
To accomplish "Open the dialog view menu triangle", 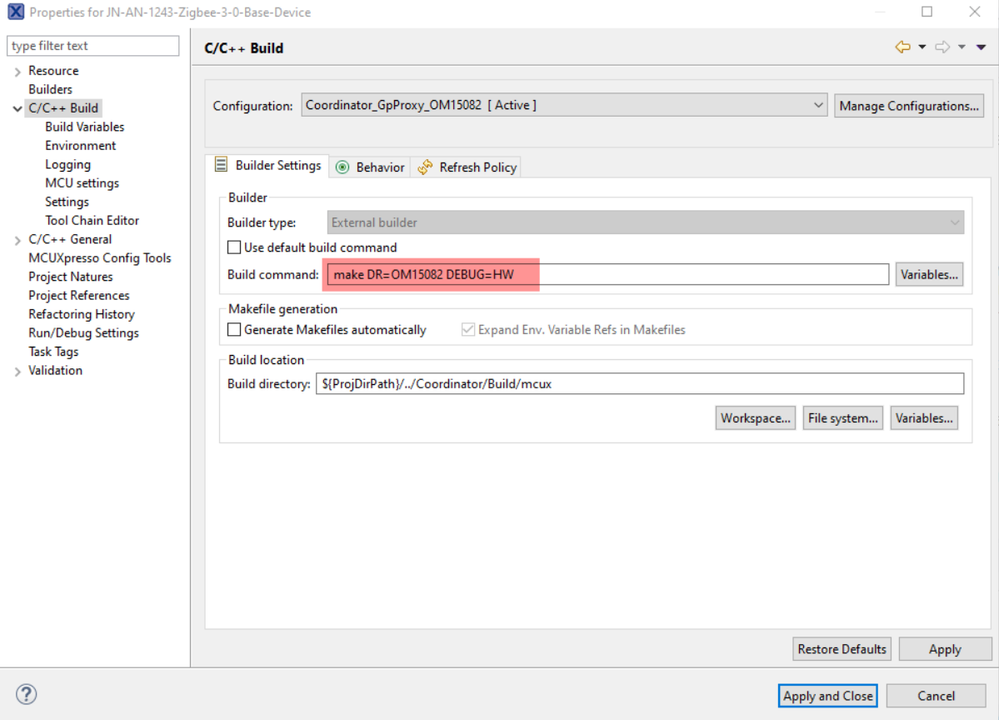I will coord(982,47).
